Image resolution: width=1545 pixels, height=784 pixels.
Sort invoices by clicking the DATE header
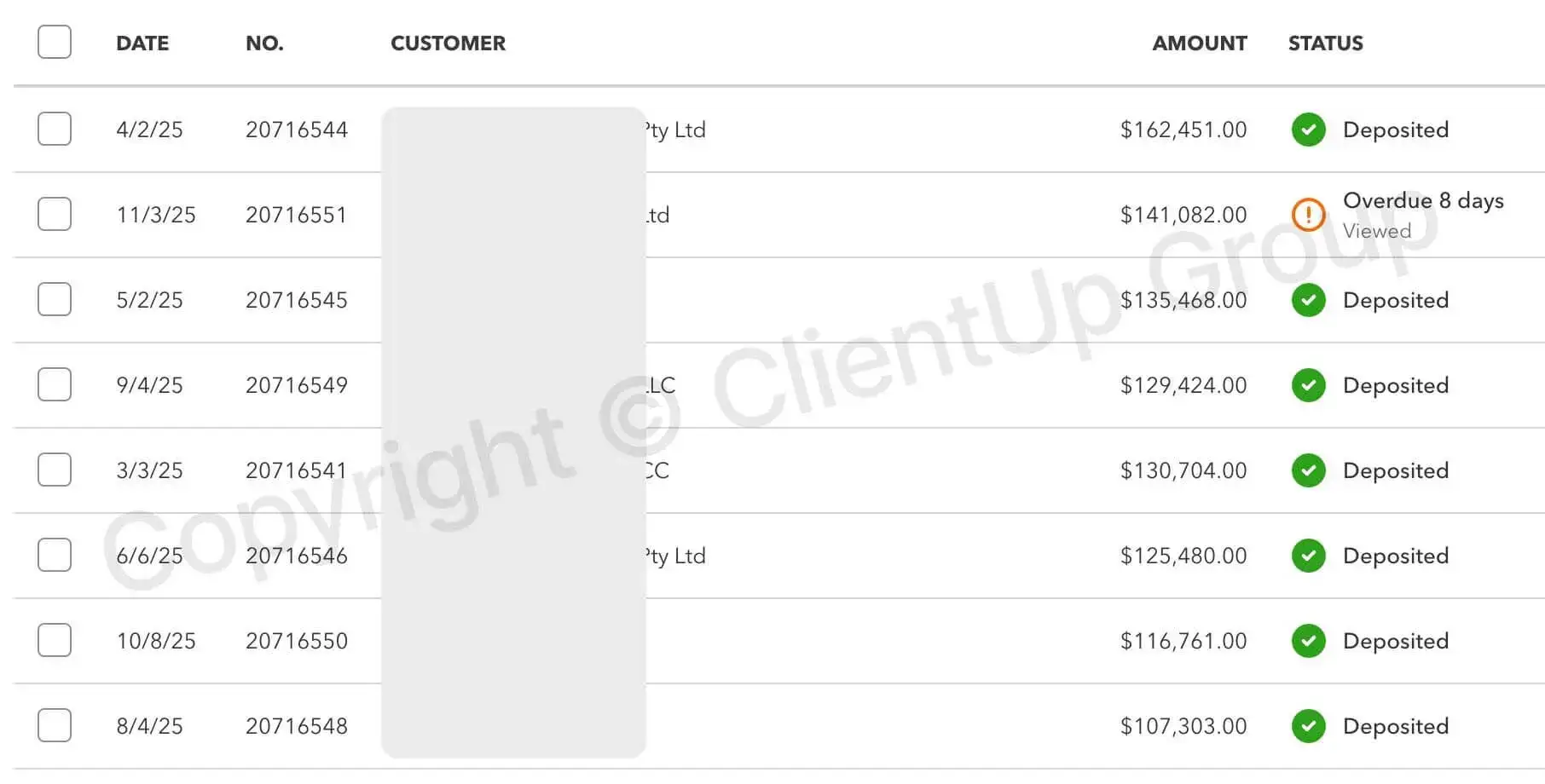click(x=142, y=43)
